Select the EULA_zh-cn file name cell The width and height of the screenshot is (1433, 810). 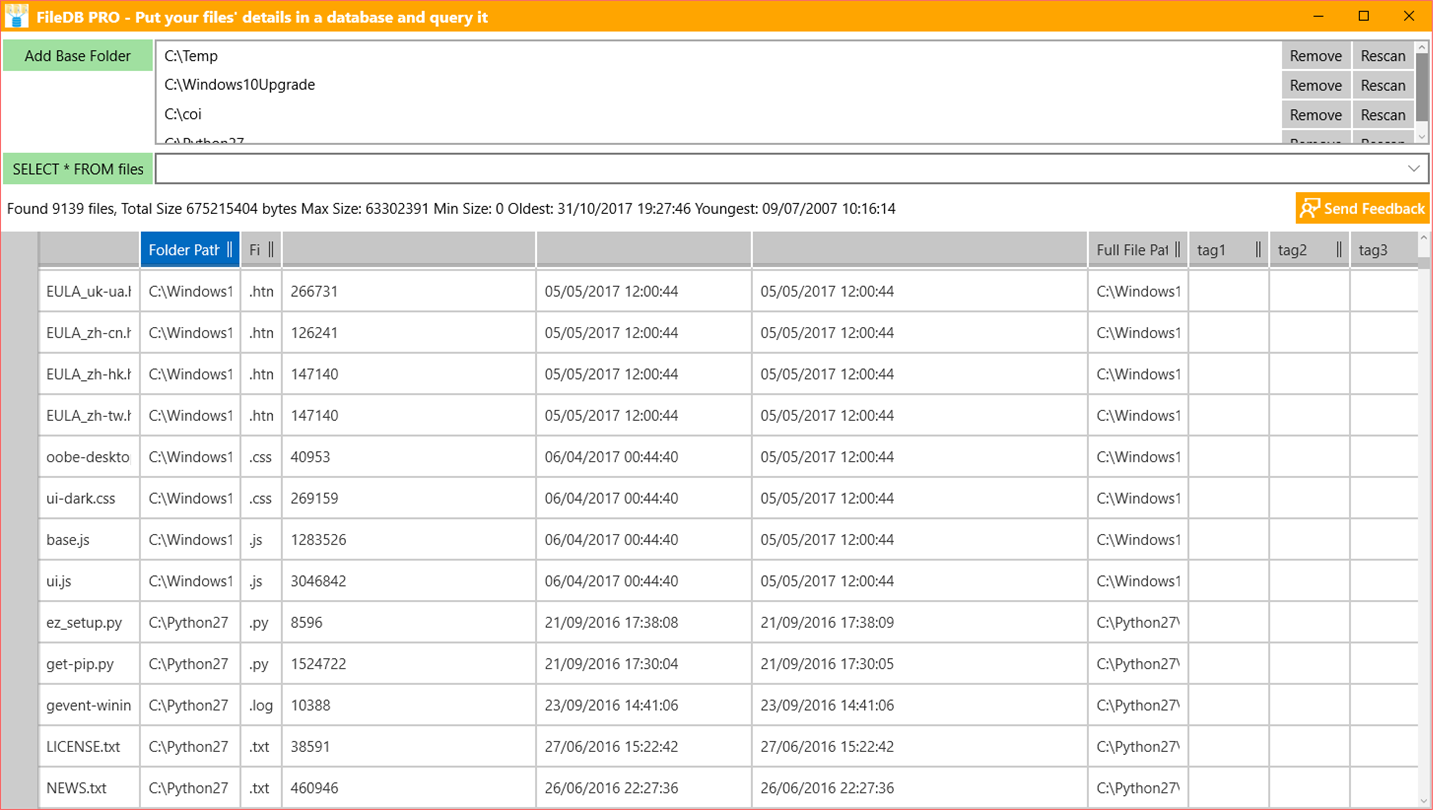pyautogui.click(x=89, y=333)
